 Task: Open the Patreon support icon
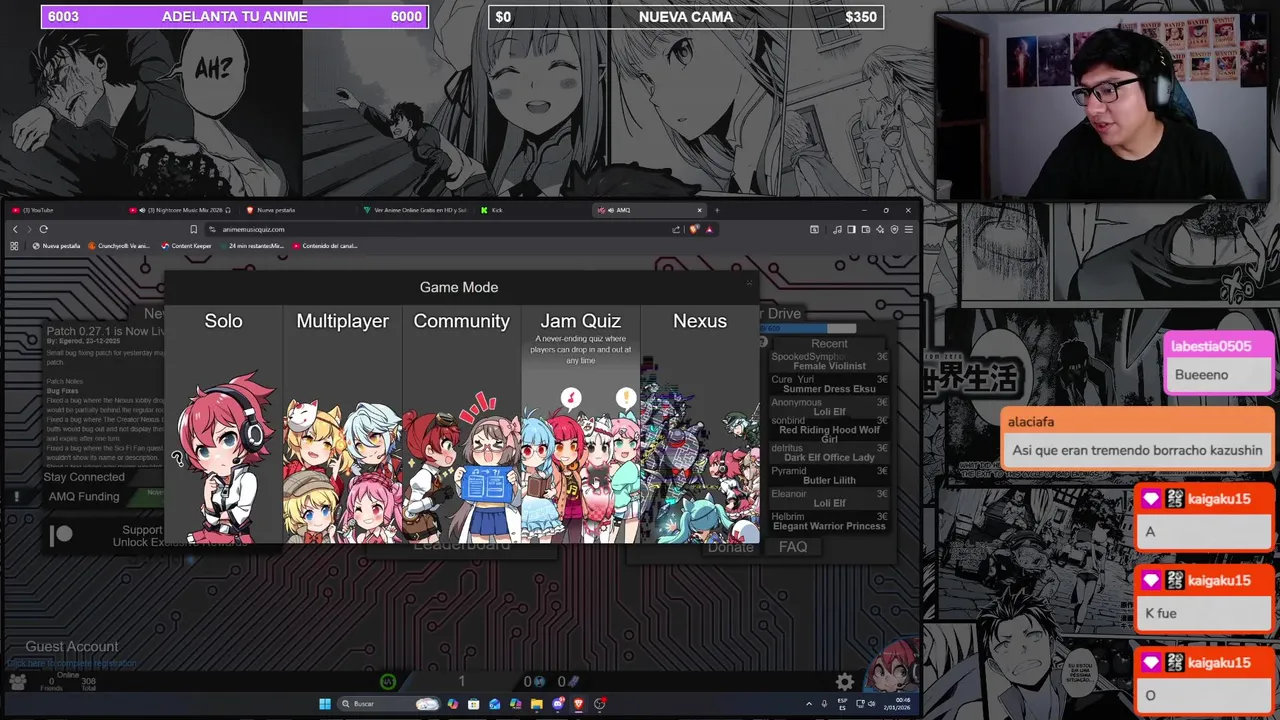(x=62, y=535)
